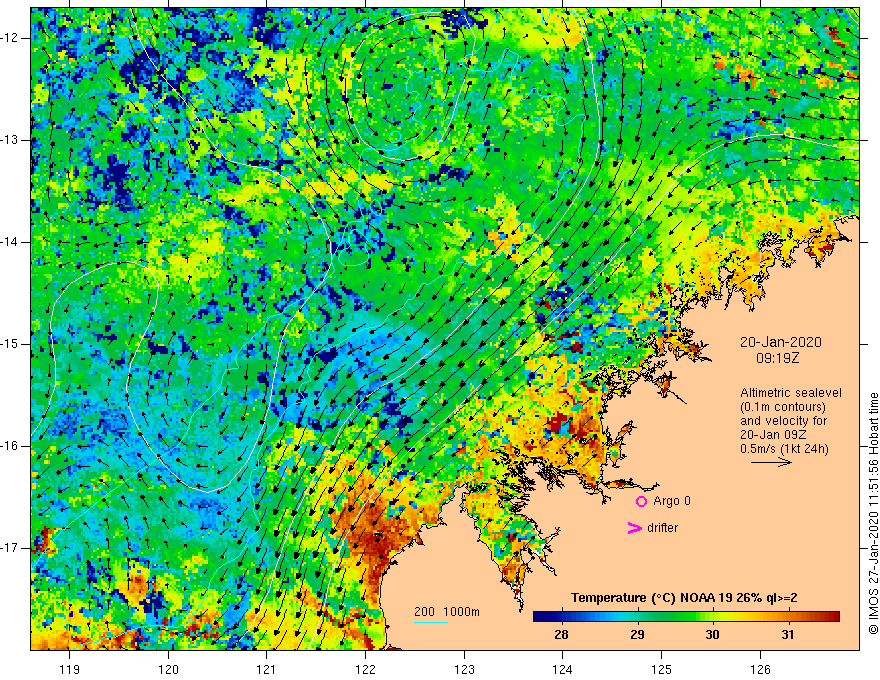
Task: Click the '20-Jan-2020' date label
Action: click(781, 342)
